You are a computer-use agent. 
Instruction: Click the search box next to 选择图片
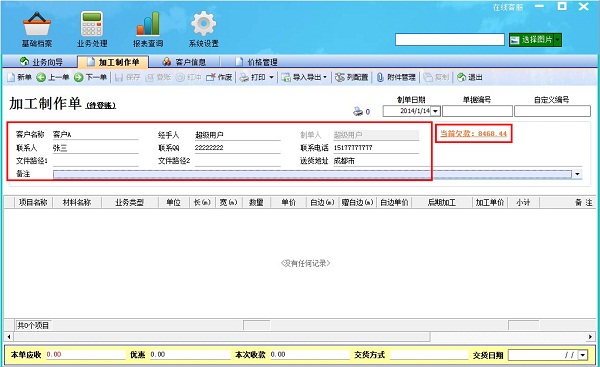(x=450, y=39)
